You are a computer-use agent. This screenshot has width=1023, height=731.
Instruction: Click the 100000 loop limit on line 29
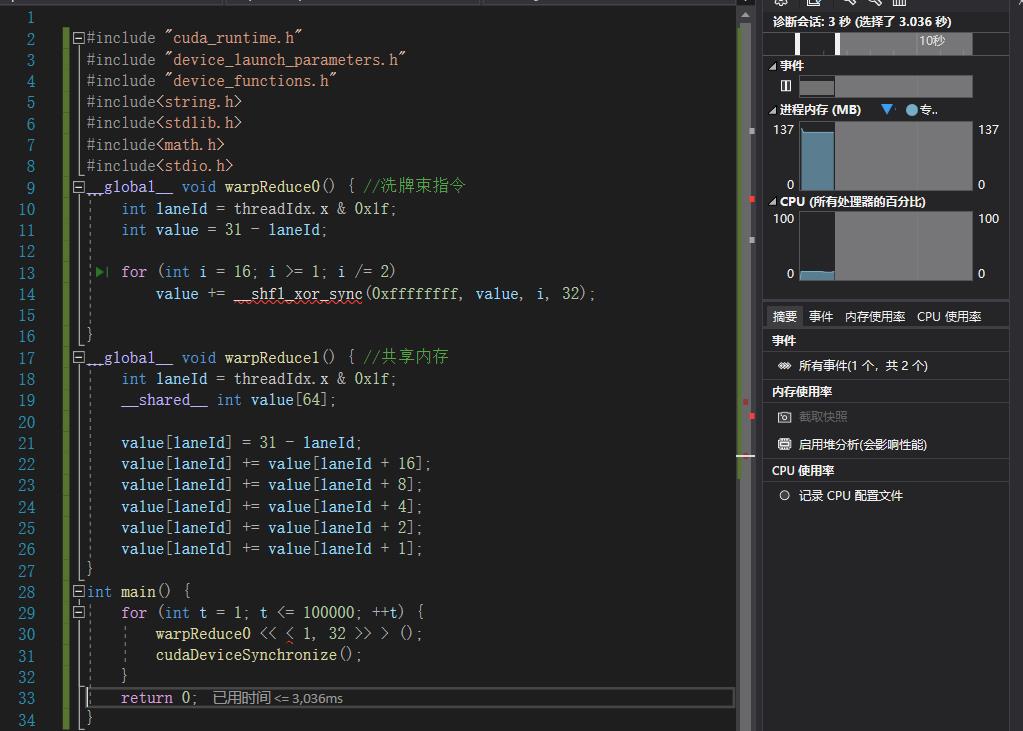tap(329, 612)
